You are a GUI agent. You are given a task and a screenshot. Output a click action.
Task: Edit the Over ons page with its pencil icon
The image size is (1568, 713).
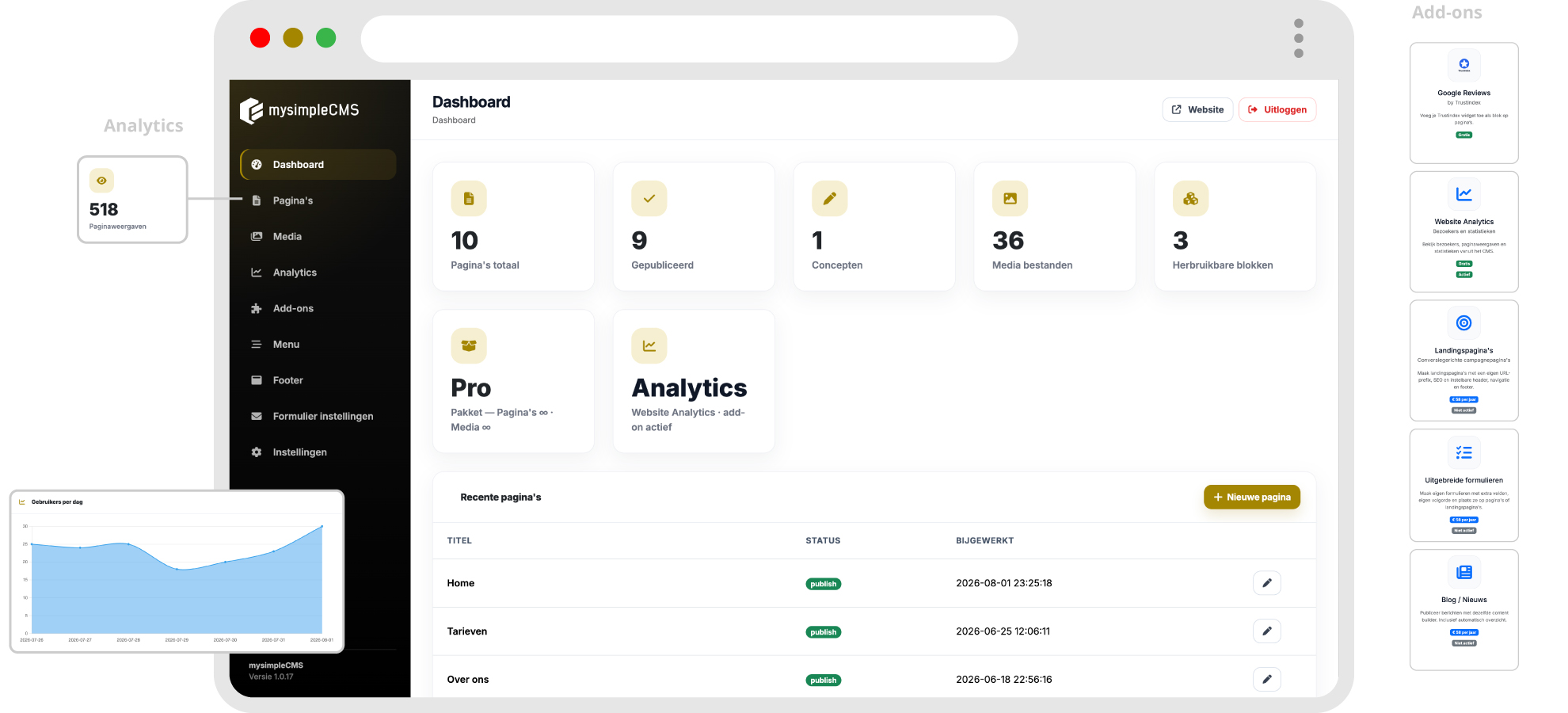1267,679
